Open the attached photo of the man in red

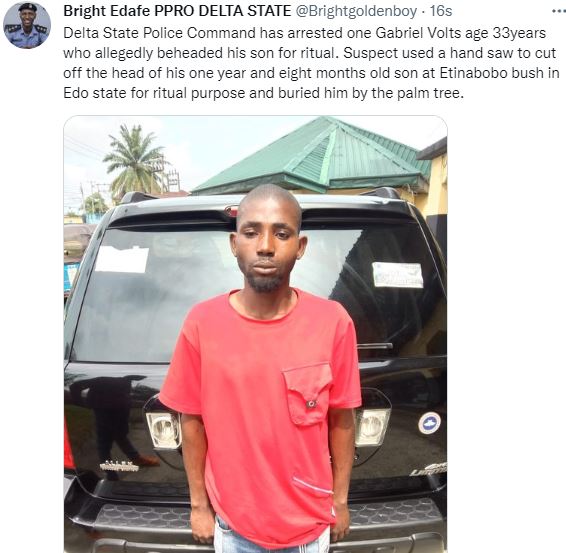click(x=256, y=334)
